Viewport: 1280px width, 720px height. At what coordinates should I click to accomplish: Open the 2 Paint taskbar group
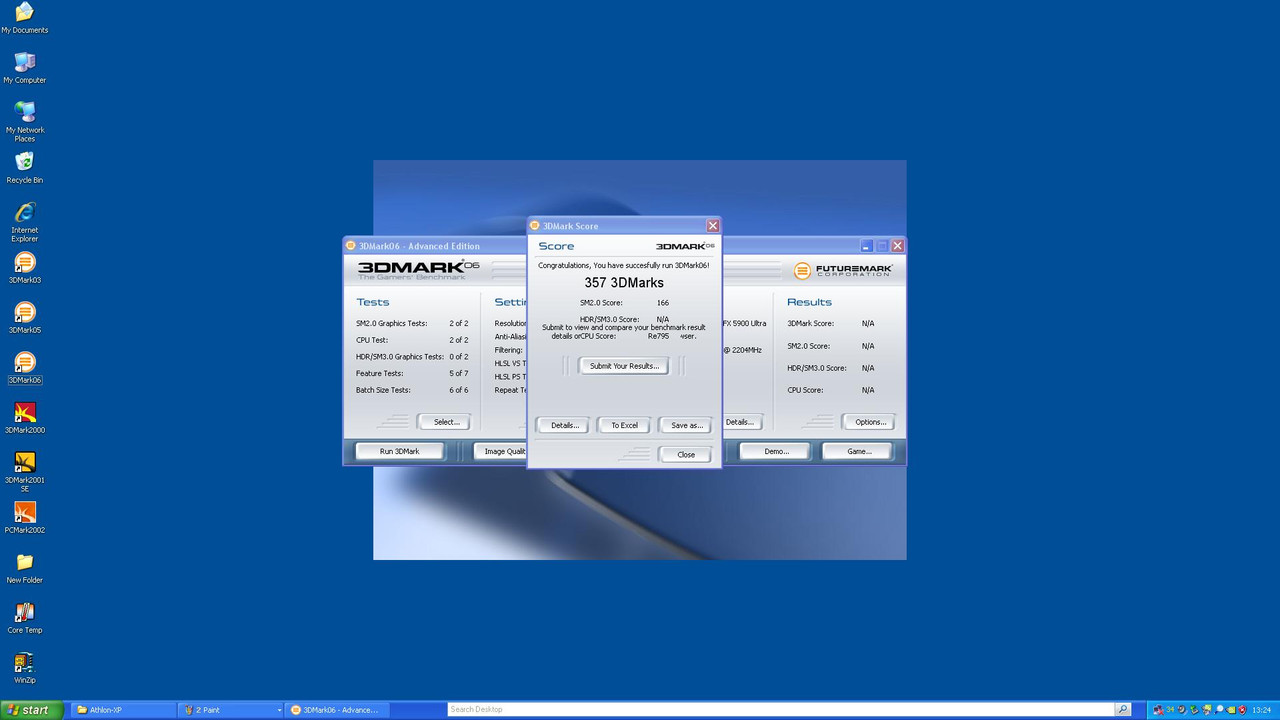click(232, 710)
